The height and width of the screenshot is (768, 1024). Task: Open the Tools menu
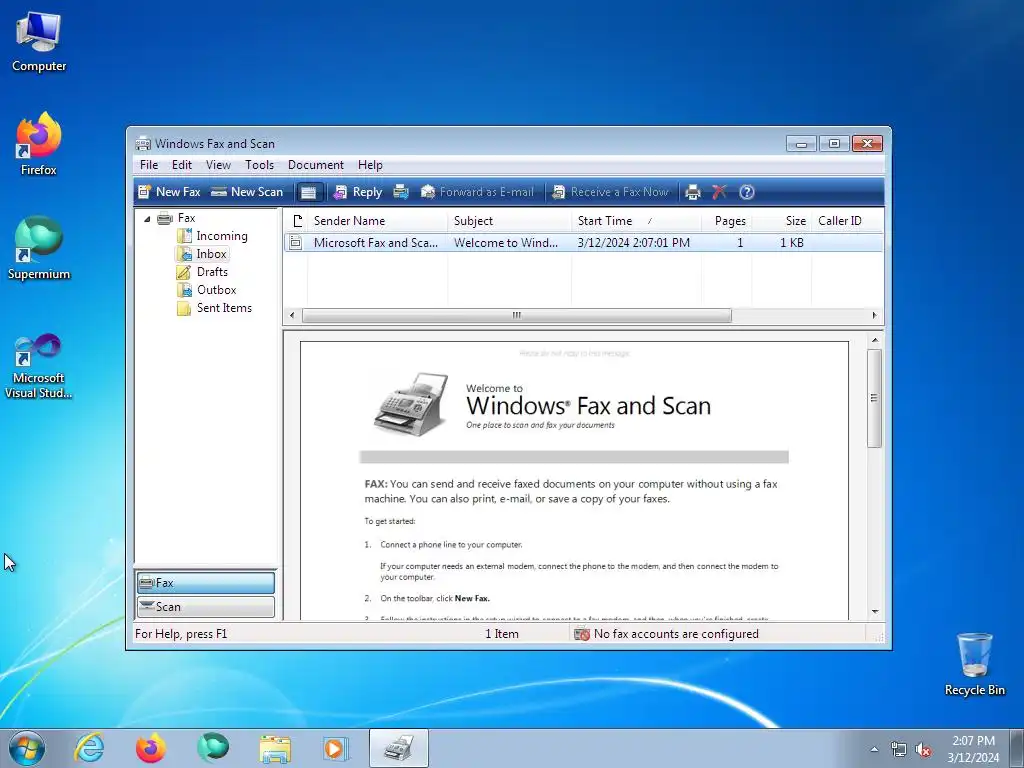[259, 165]
